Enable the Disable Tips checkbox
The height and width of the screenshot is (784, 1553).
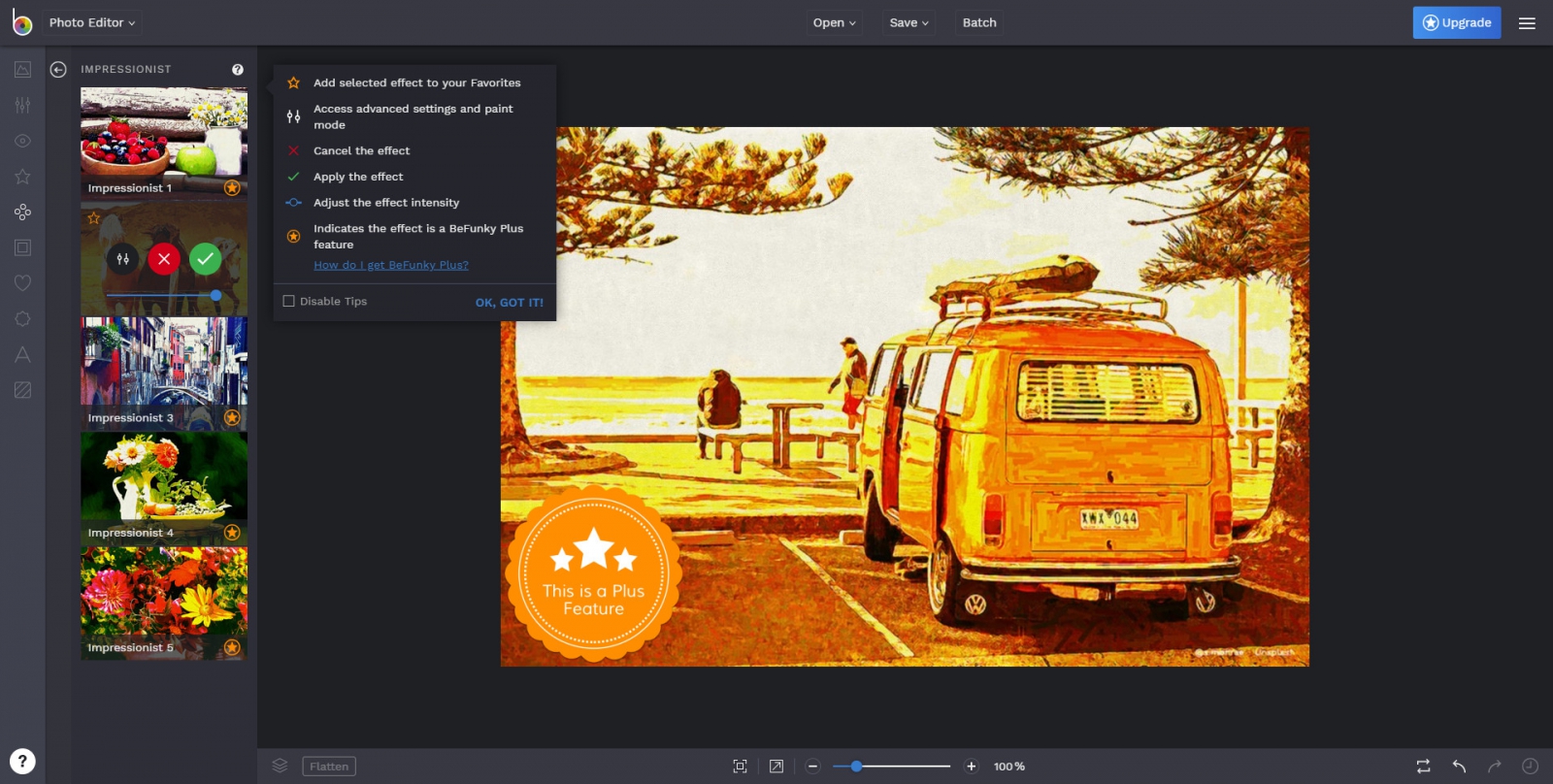288,301
